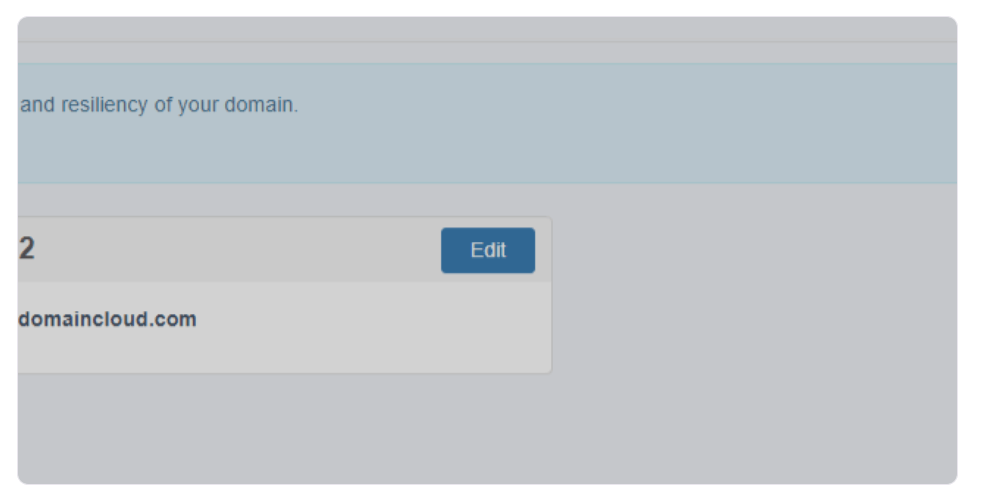Click the card body below domaincloud.com

click(x=285, y=351)
